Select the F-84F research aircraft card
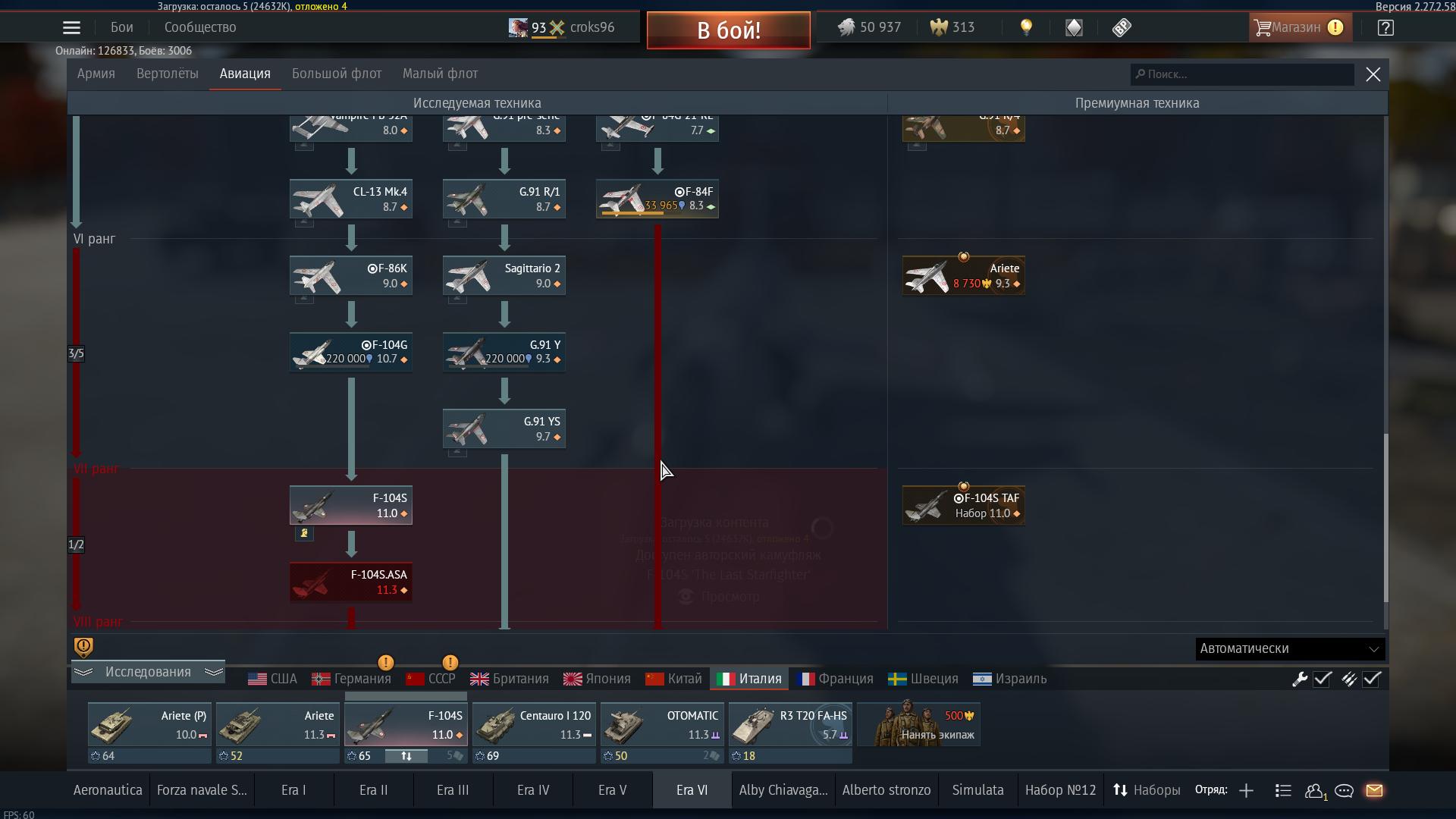Image resolution: width=1456 pixels, height=819 pixels. coord(657,199)
